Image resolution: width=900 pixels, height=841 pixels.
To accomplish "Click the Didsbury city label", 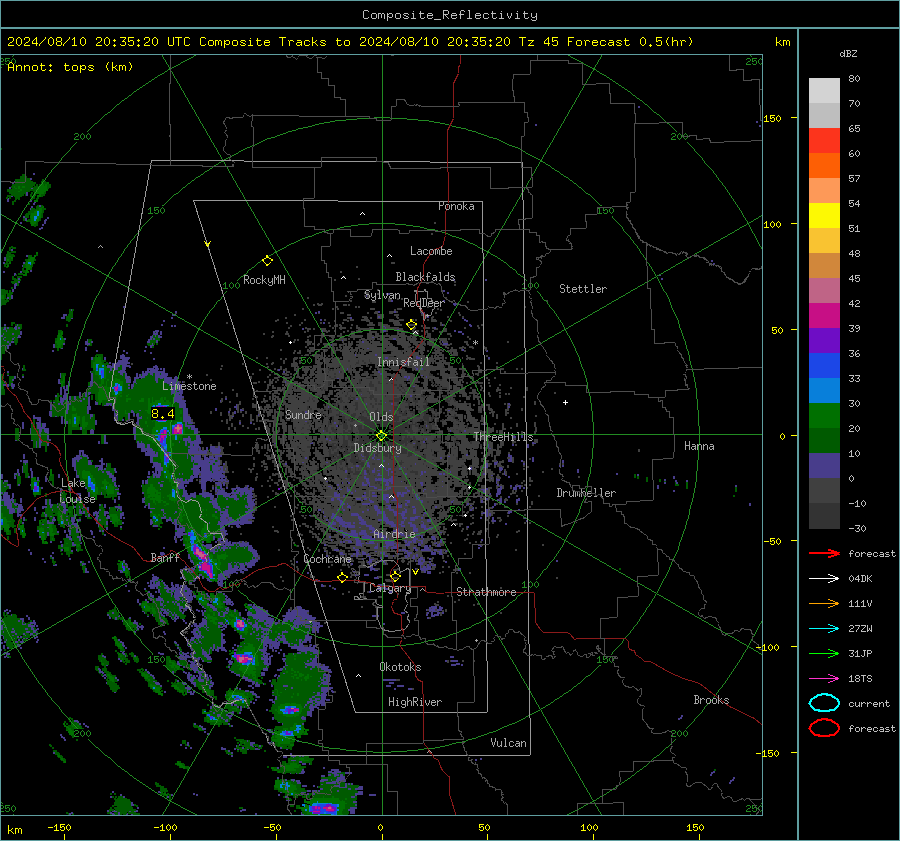I will 377,448.
